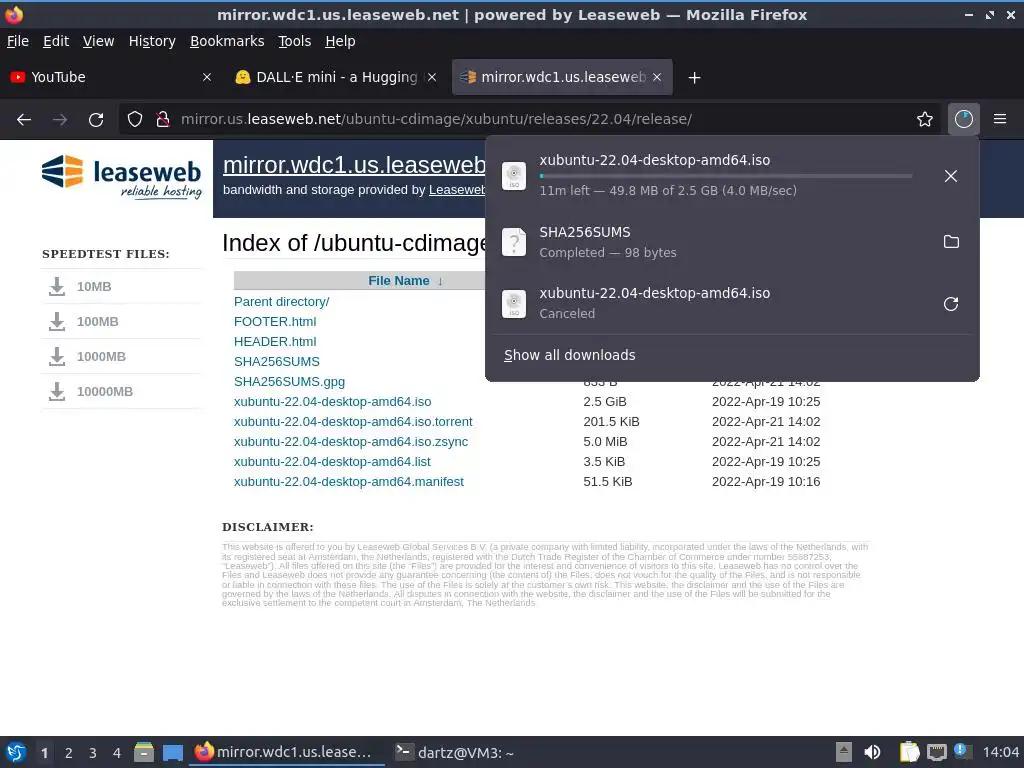Open the file manager taskbar icon
This screenshot has width=1024, height=768.
pos(144,752)
